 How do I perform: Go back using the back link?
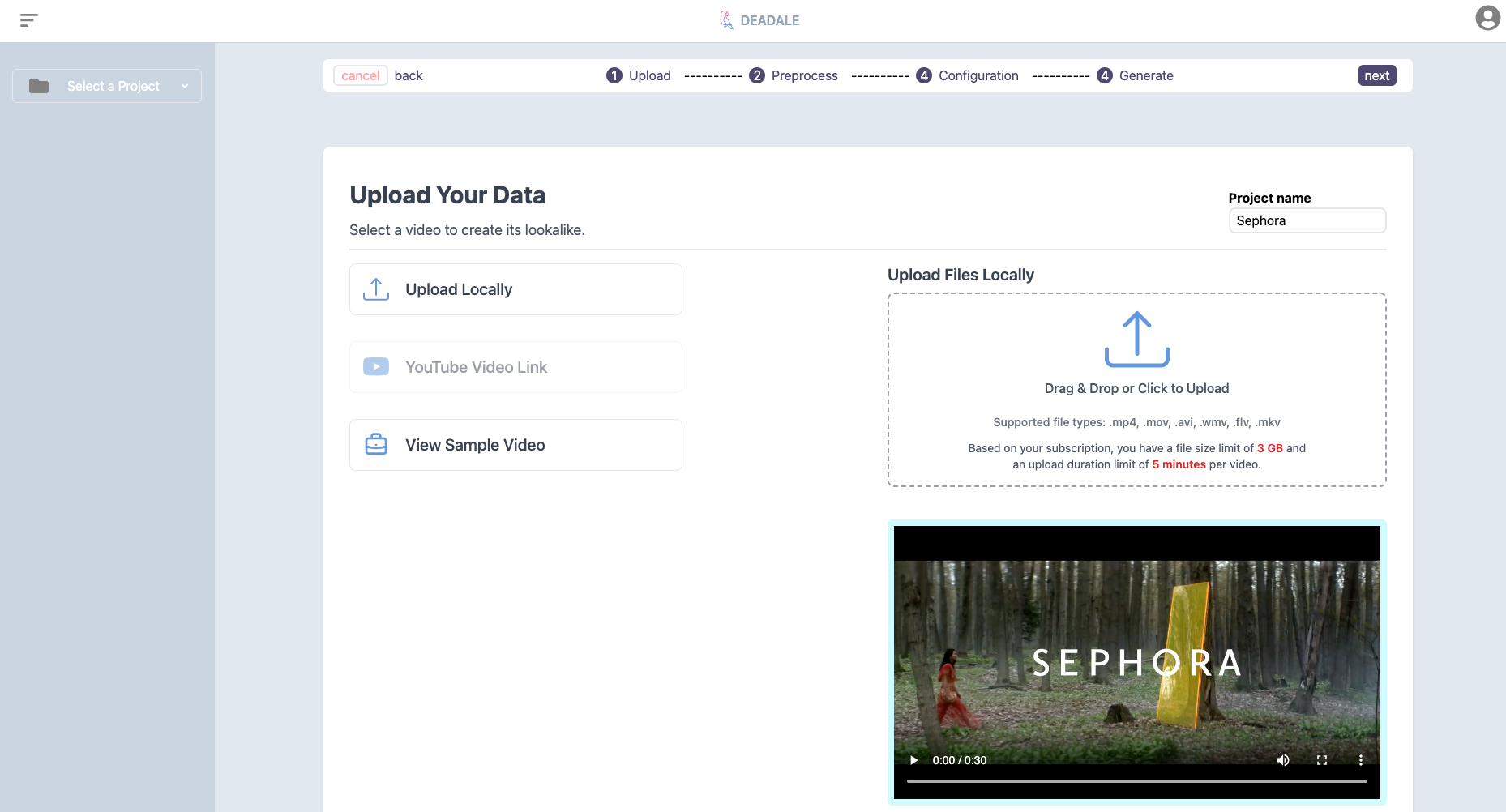[x=409, y=75]
